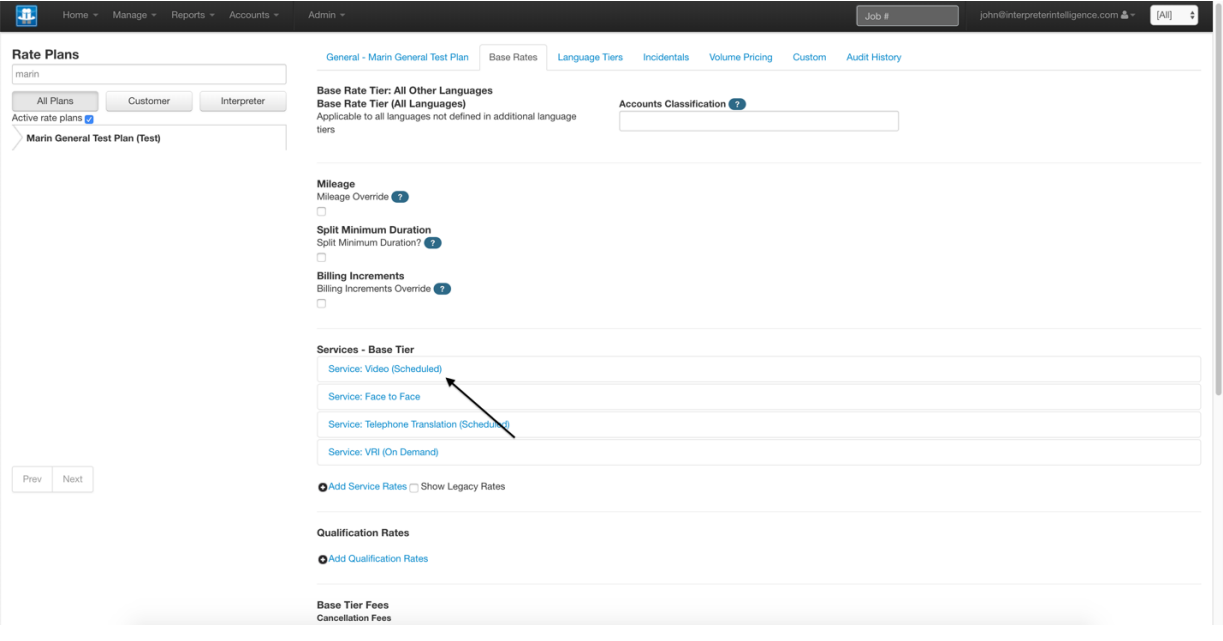The image size is (1223, 641).
Task: Switch to the Language Tiers tab
Action: pyautogui.click(x=590, y=57)
